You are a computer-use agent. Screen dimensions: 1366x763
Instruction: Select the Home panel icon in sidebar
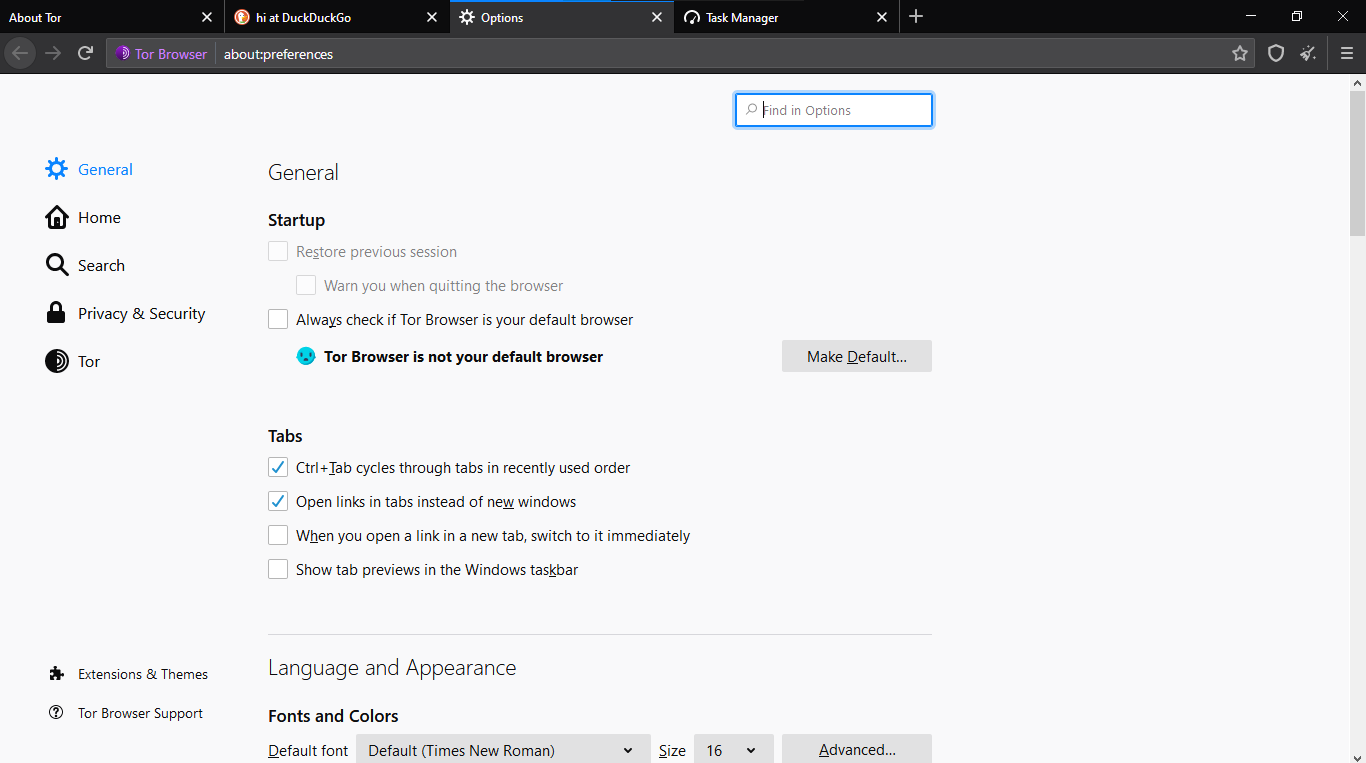click(x=57, y=216)
